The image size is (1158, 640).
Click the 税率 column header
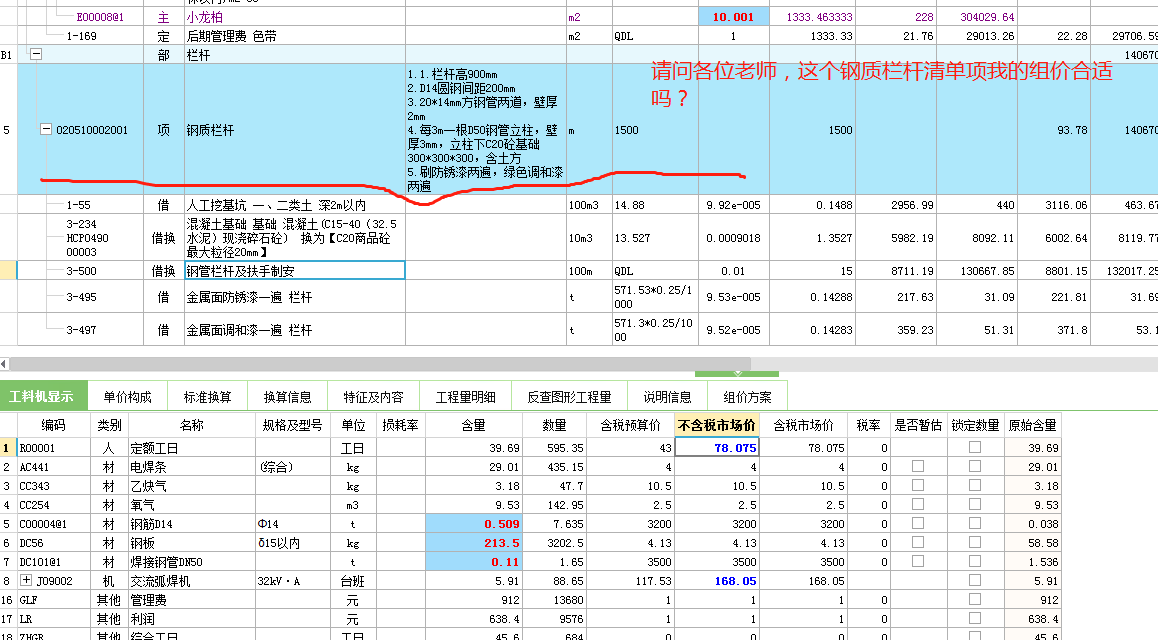[868, 425]
